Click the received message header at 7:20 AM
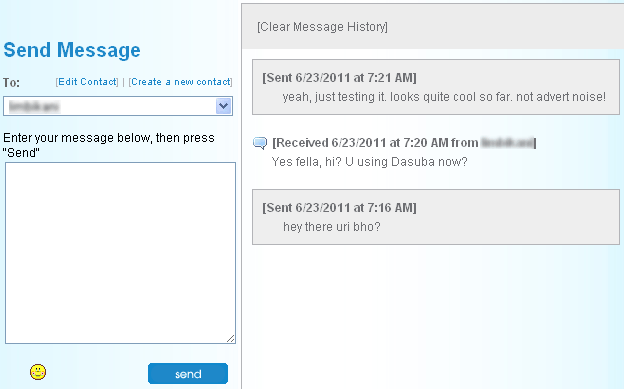 404,143
